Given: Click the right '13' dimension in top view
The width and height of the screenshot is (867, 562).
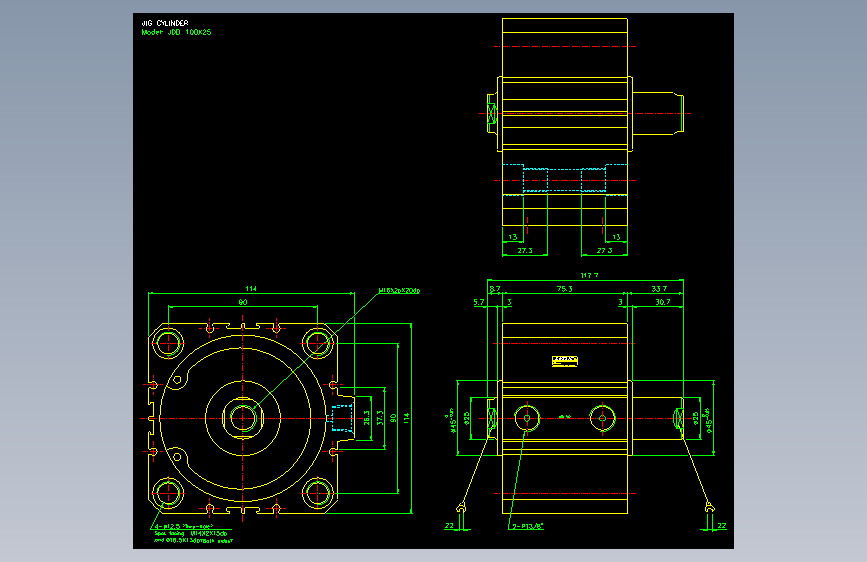Looking at the screenshot, I should (x=617, y=237).
